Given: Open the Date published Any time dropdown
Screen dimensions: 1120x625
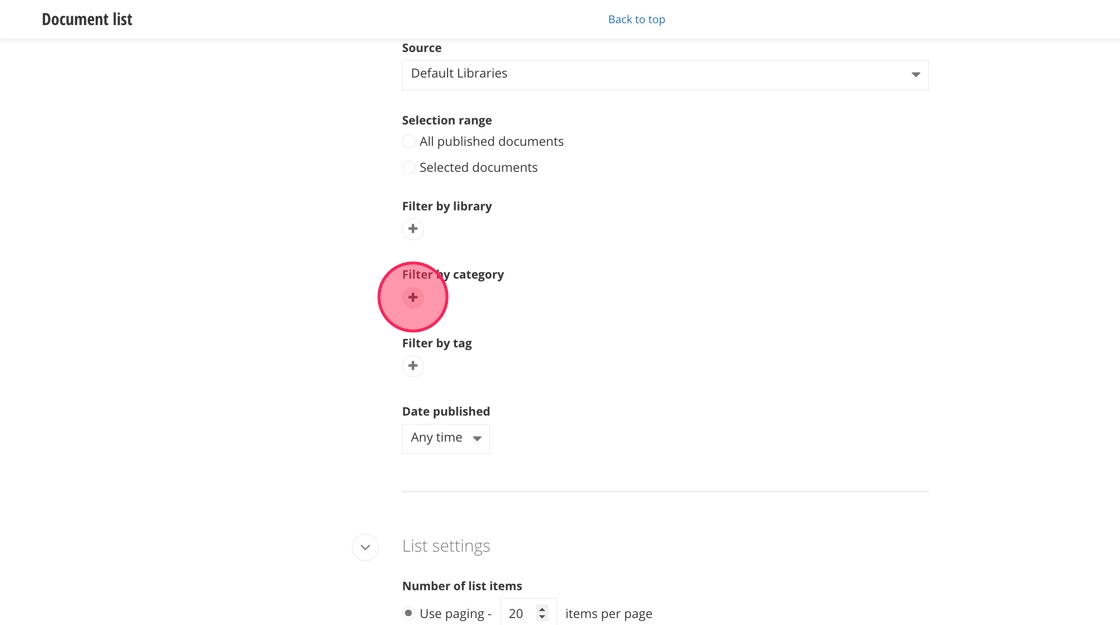Looking at the screenshot, I should [446, 438].
